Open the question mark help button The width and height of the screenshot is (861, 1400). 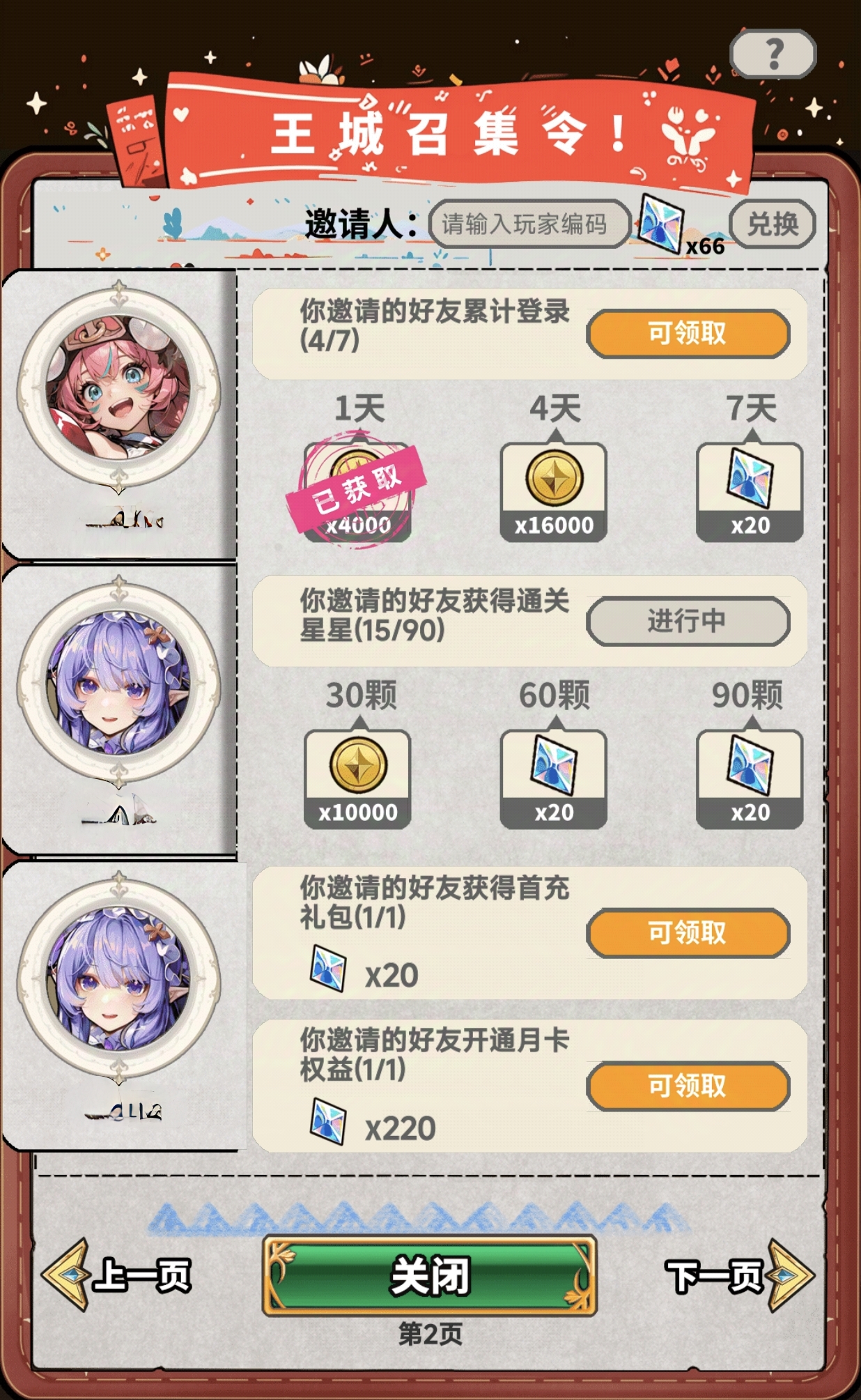(x=773, y=54)
